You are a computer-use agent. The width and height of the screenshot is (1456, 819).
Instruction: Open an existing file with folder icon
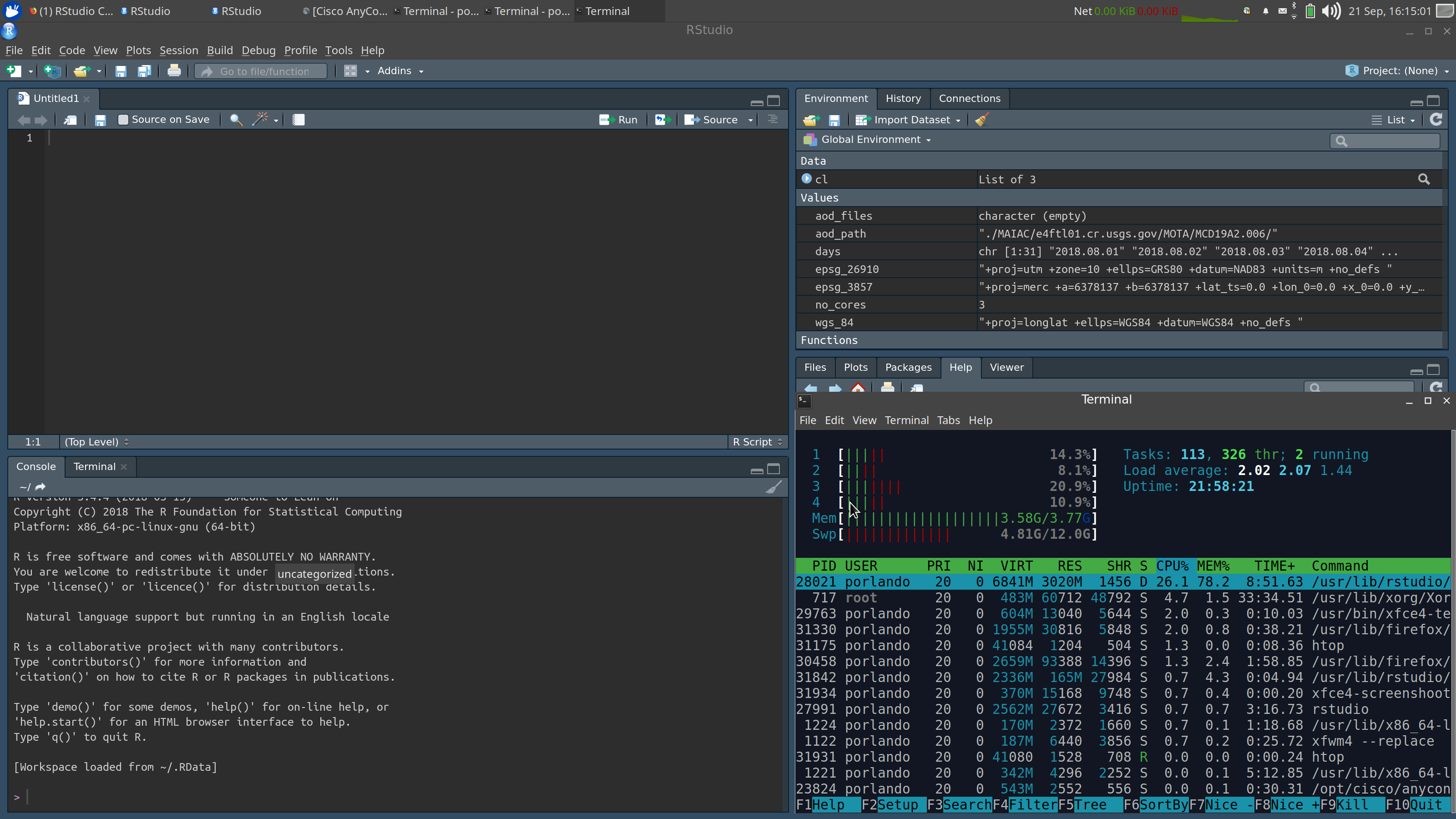[x=82, y=71]
